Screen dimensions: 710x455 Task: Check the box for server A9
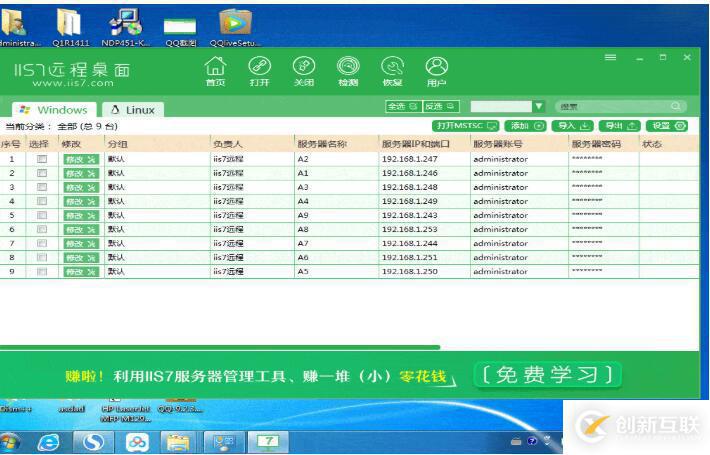42,215
